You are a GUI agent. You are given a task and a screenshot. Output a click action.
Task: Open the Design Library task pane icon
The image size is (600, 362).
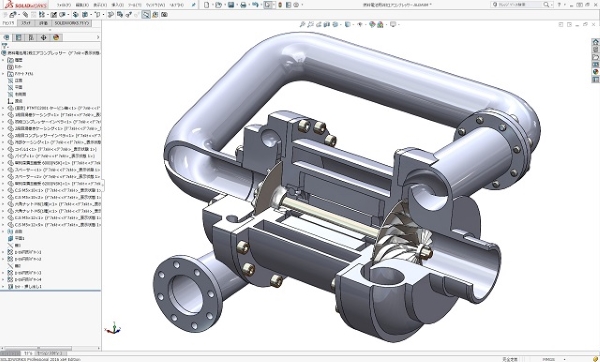point(595,50)
